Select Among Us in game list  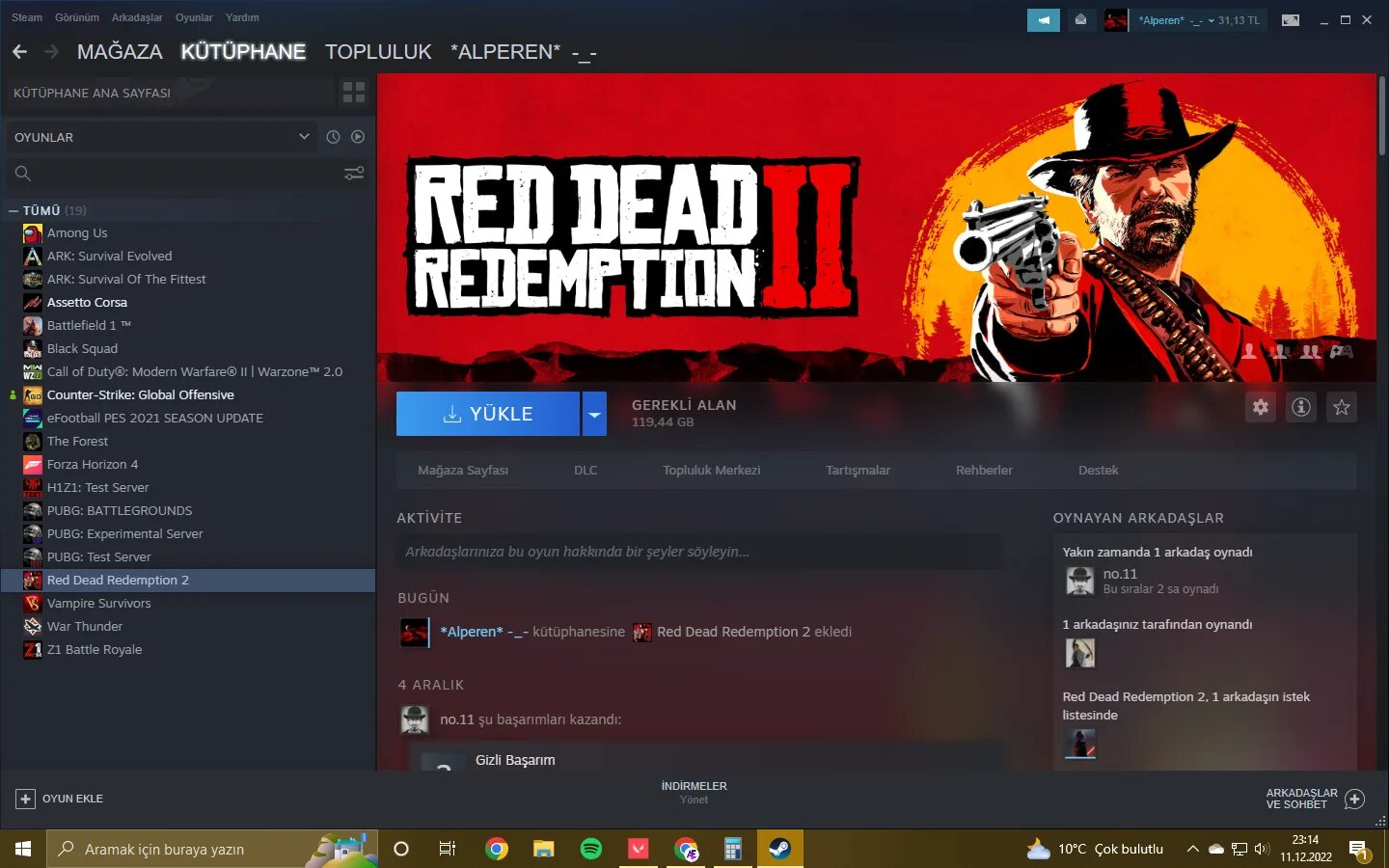pyautogui.click(x=188, y=232)
